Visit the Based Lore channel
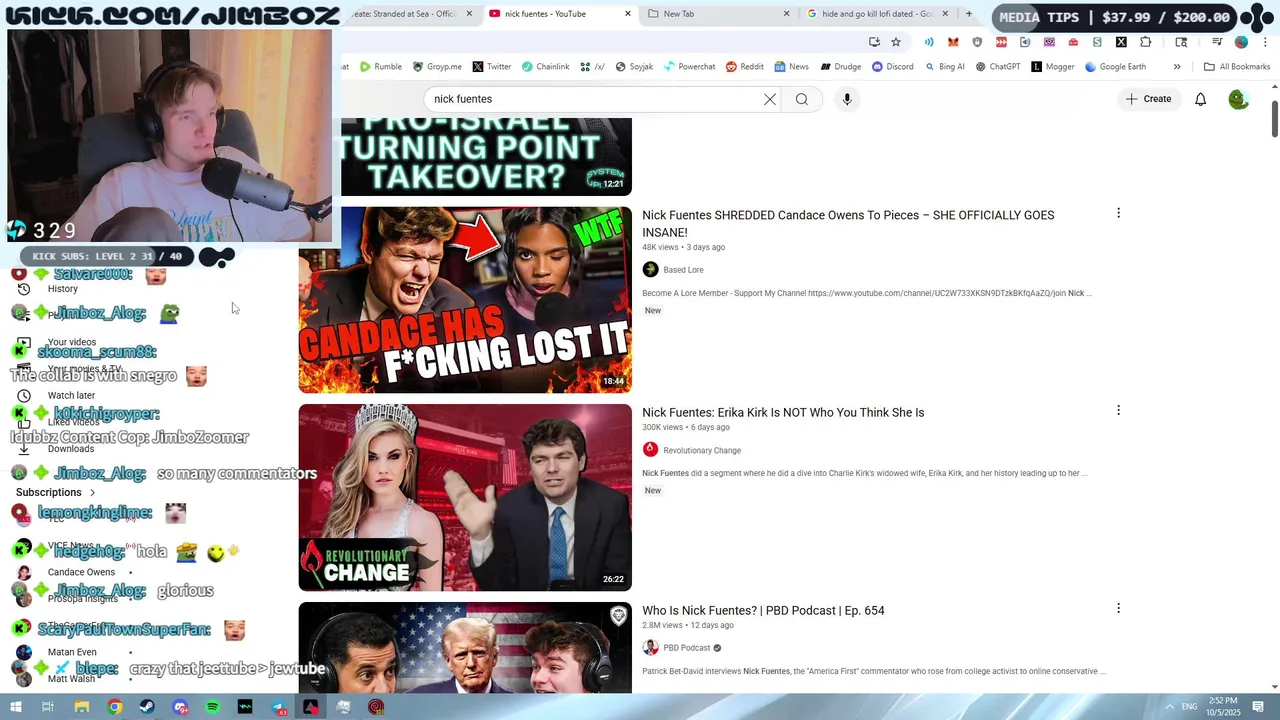Image resolution: width=1280 pixels, height=720 pixels. click(x=683, y=270)
